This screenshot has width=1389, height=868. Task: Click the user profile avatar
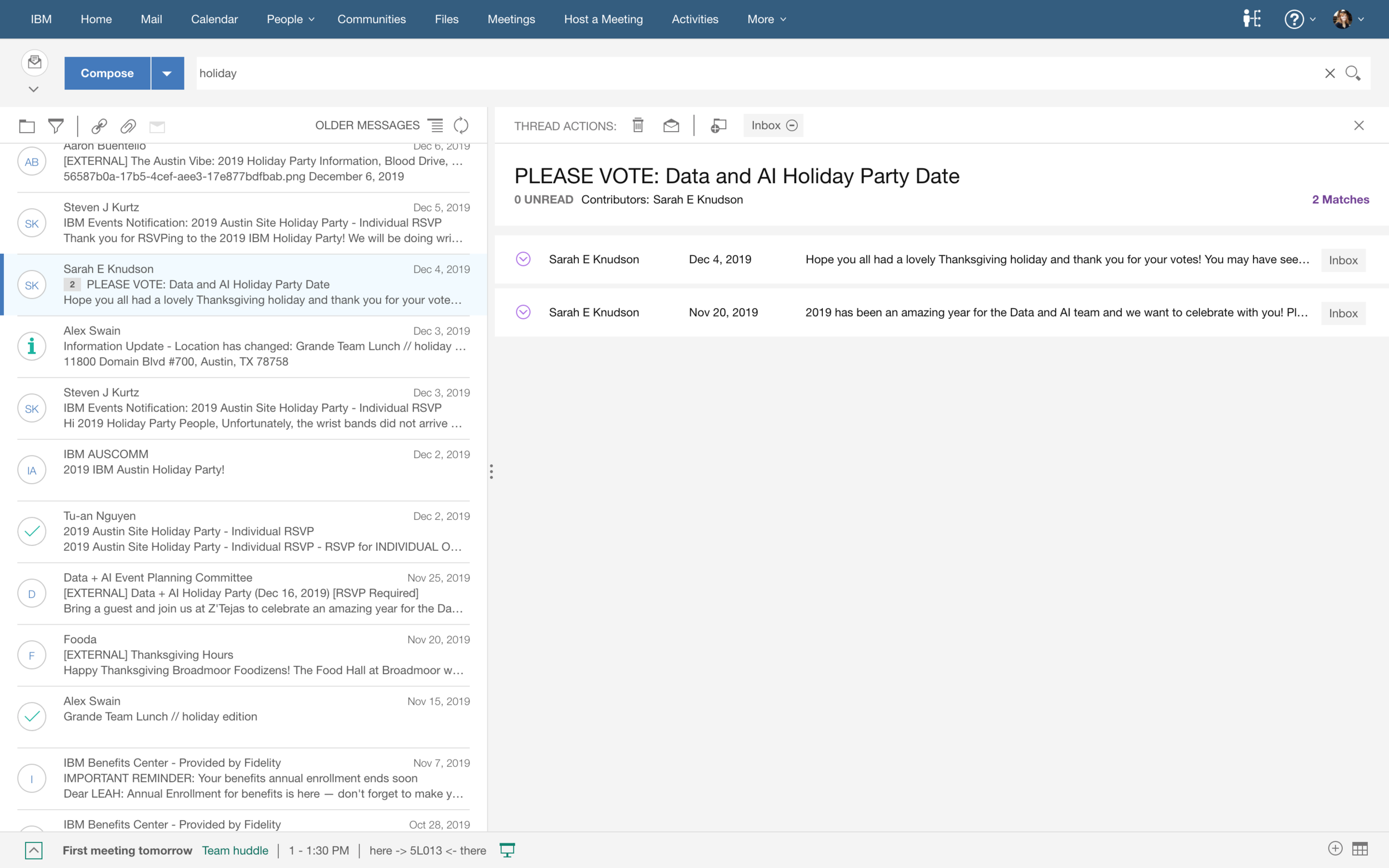pos(1342,19)
